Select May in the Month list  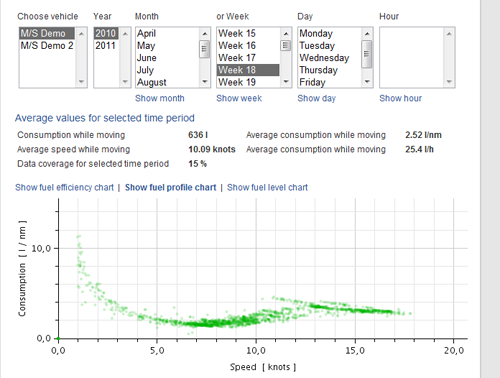point(167,45)
